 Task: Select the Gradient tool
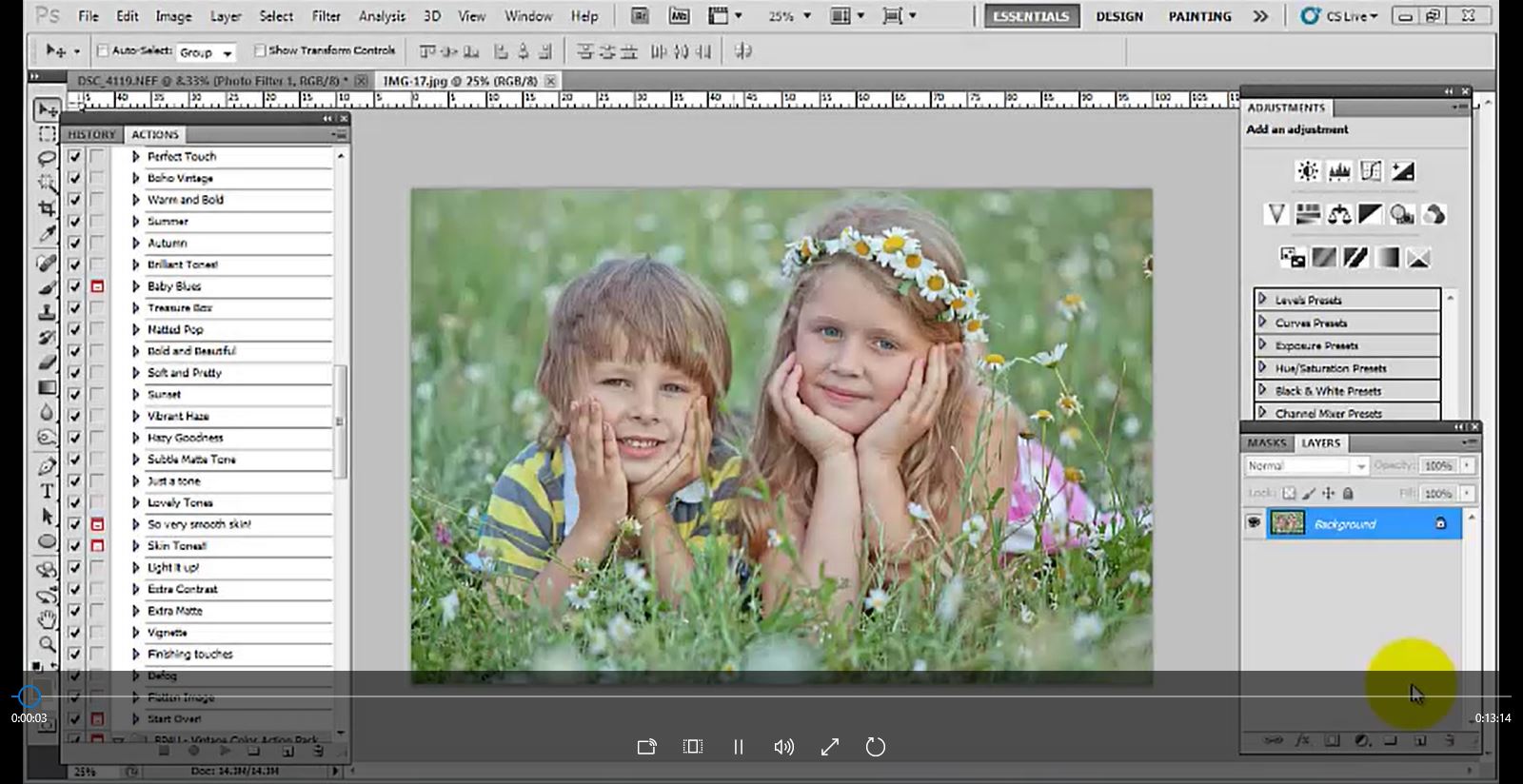(47, 387)
